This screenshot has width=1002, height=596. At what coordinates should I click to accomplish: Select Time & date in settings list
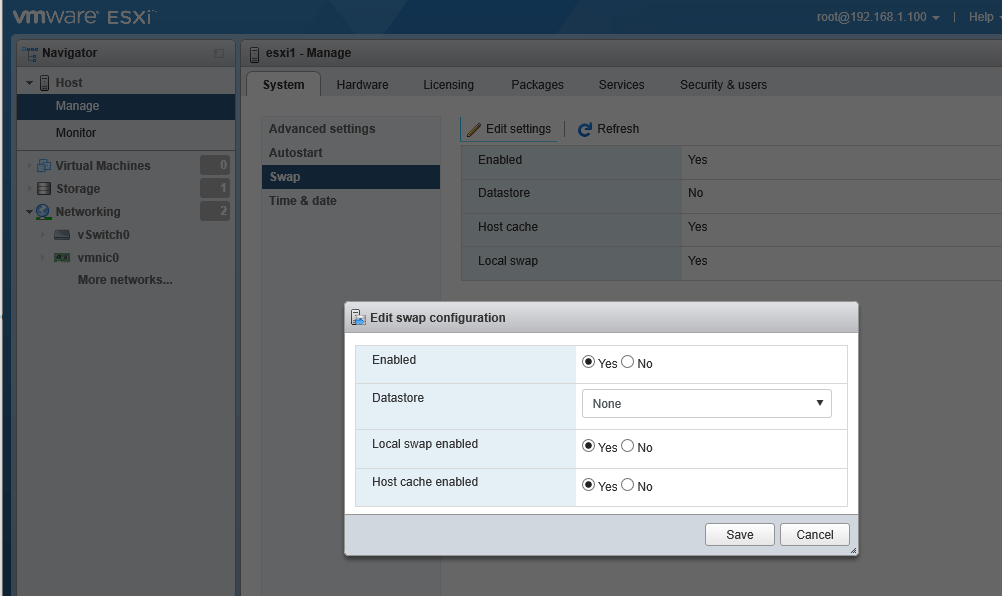pyautogui.click(x=302, y=201)
